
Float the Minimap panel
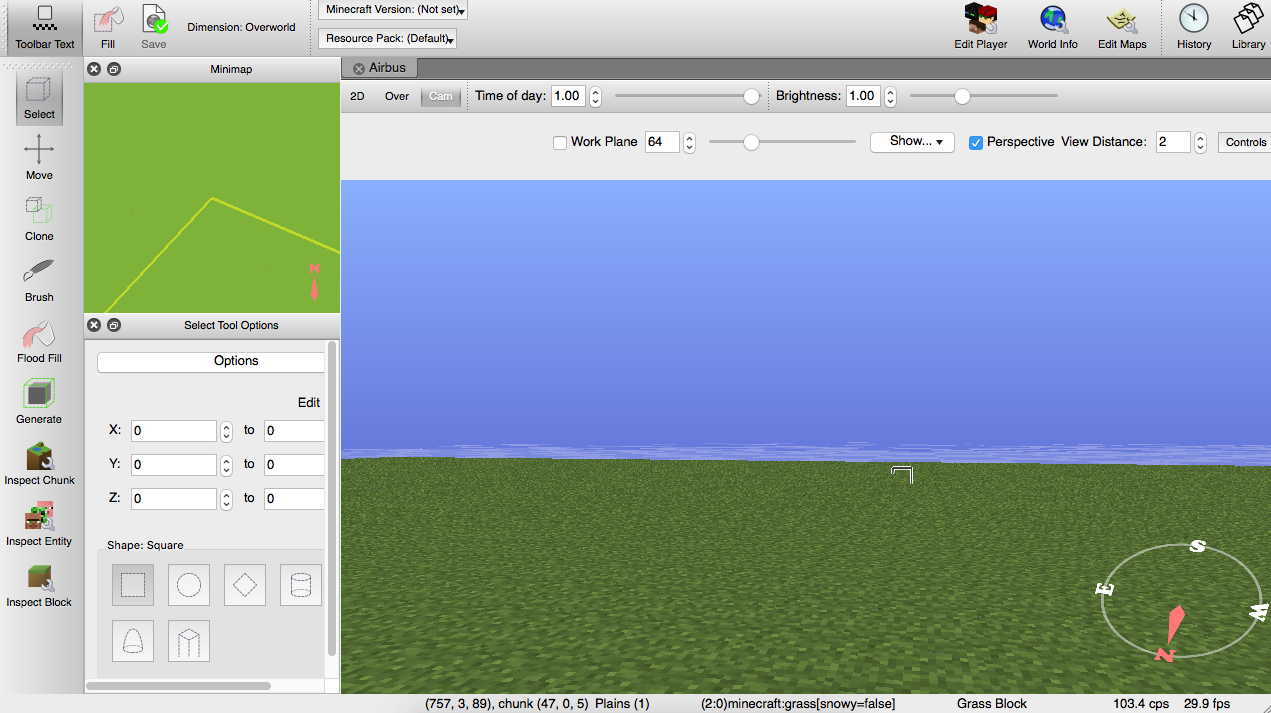pyautogui.click(x=114, y=69)
